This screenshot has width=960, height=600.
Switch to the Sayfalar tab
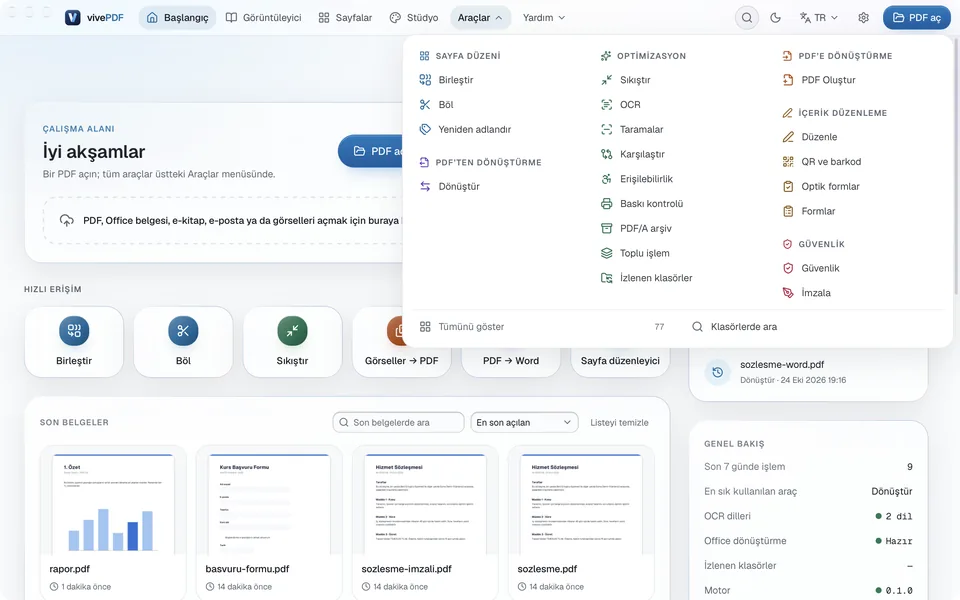[345, 18]
